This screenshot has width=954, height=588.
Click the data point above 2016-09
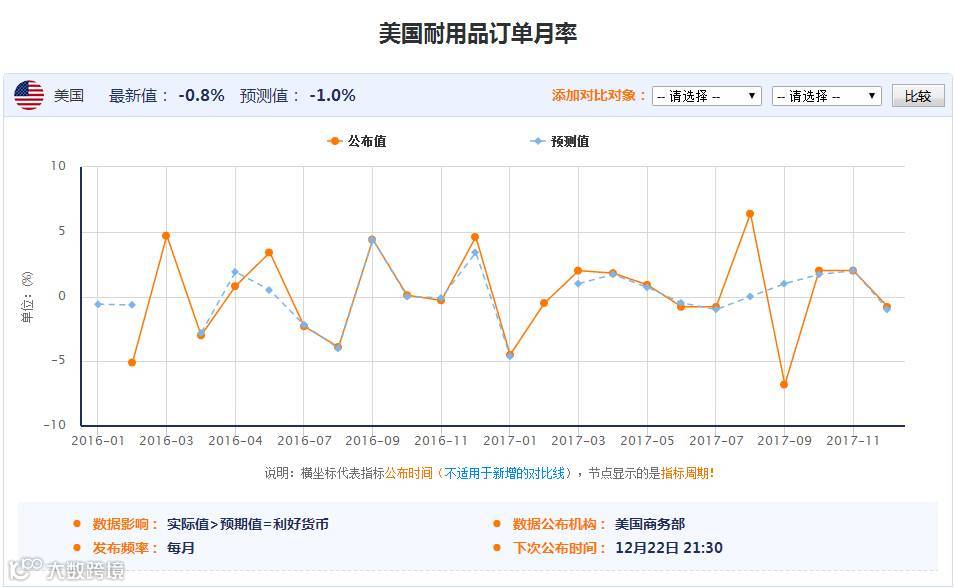coord(372,239)
